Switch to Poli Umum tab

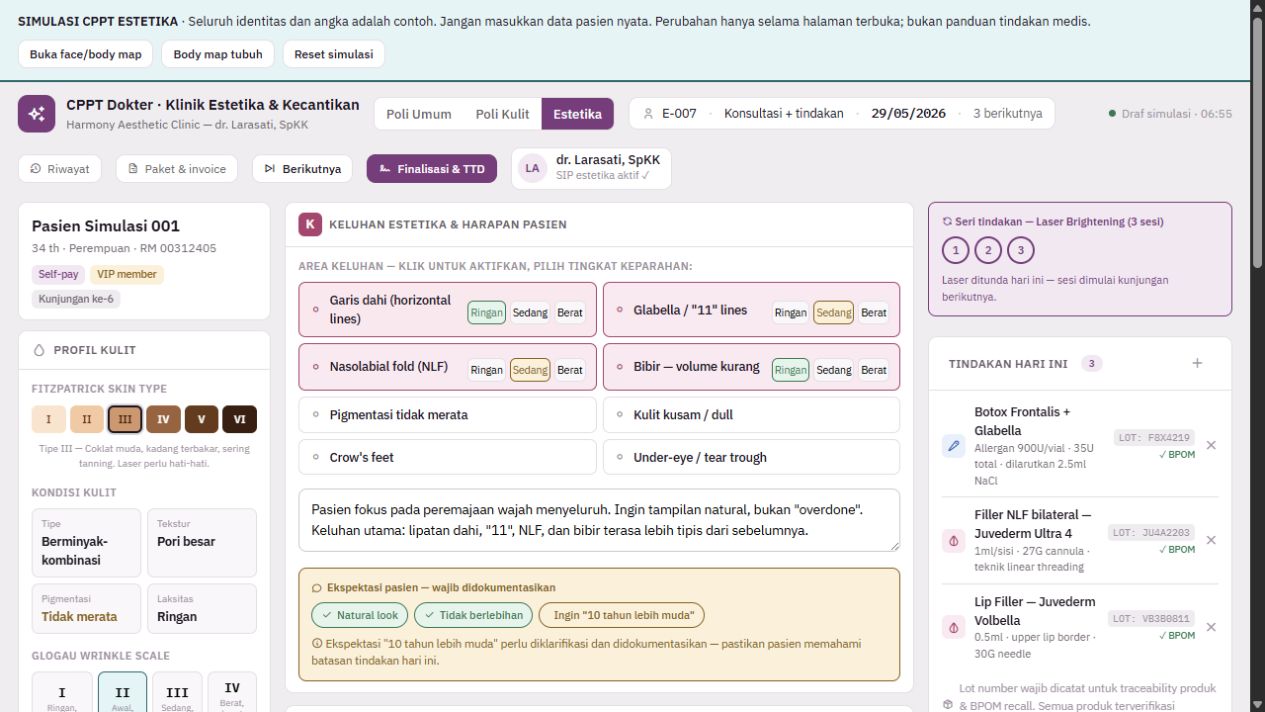click(x=419, y=114)
